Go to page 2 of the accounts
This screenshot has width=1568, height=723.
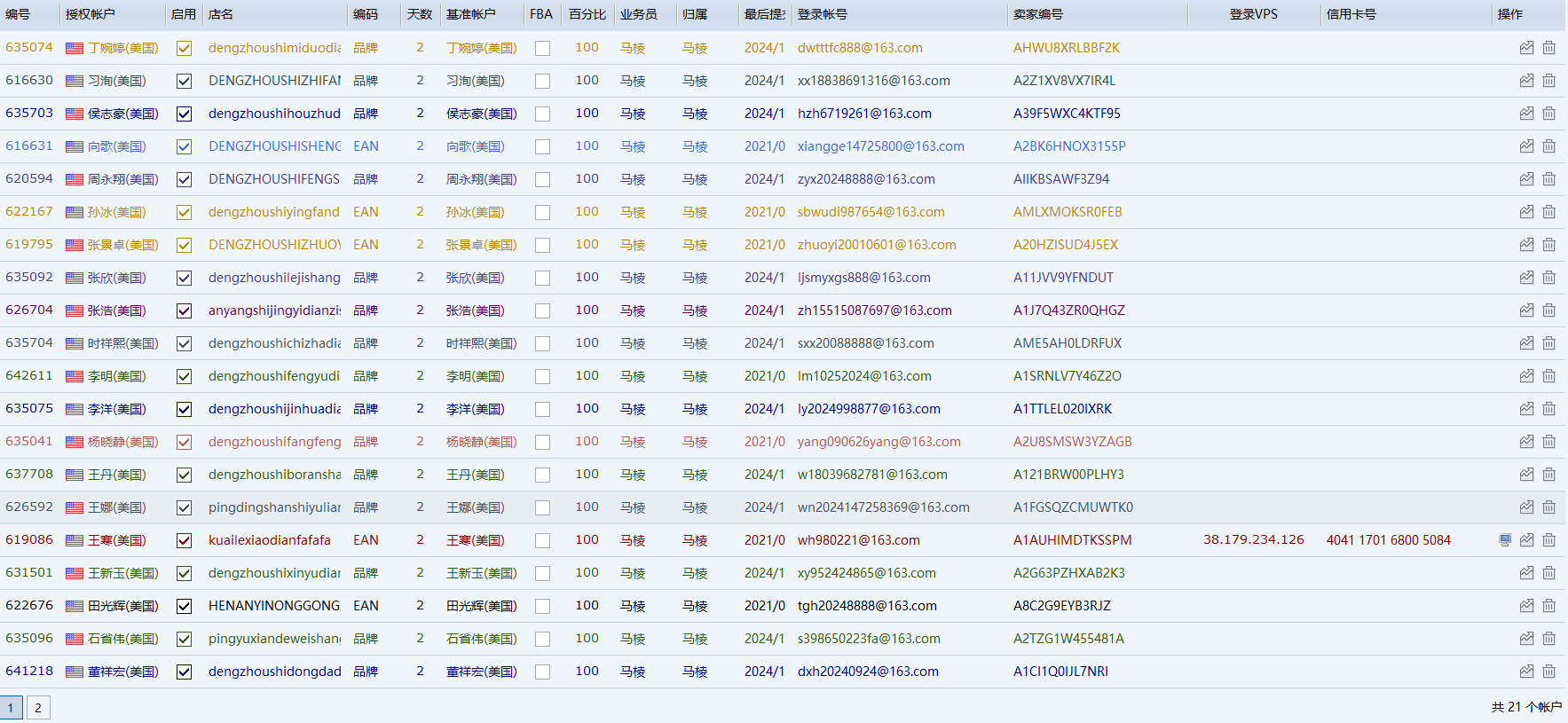click(37, 708)
